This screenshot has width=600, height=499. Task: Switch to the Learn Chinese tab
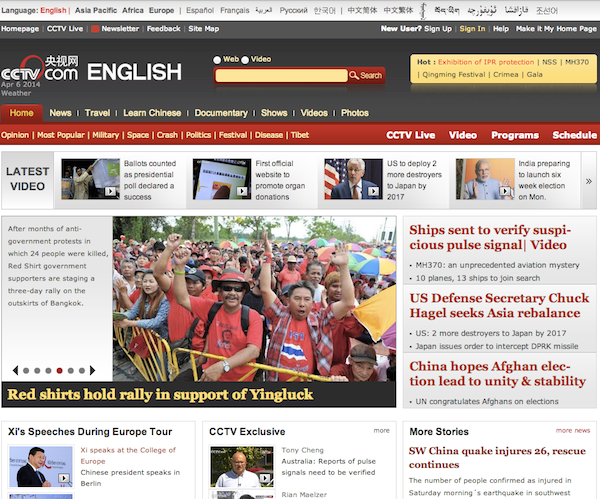click(x=152, y=113)
